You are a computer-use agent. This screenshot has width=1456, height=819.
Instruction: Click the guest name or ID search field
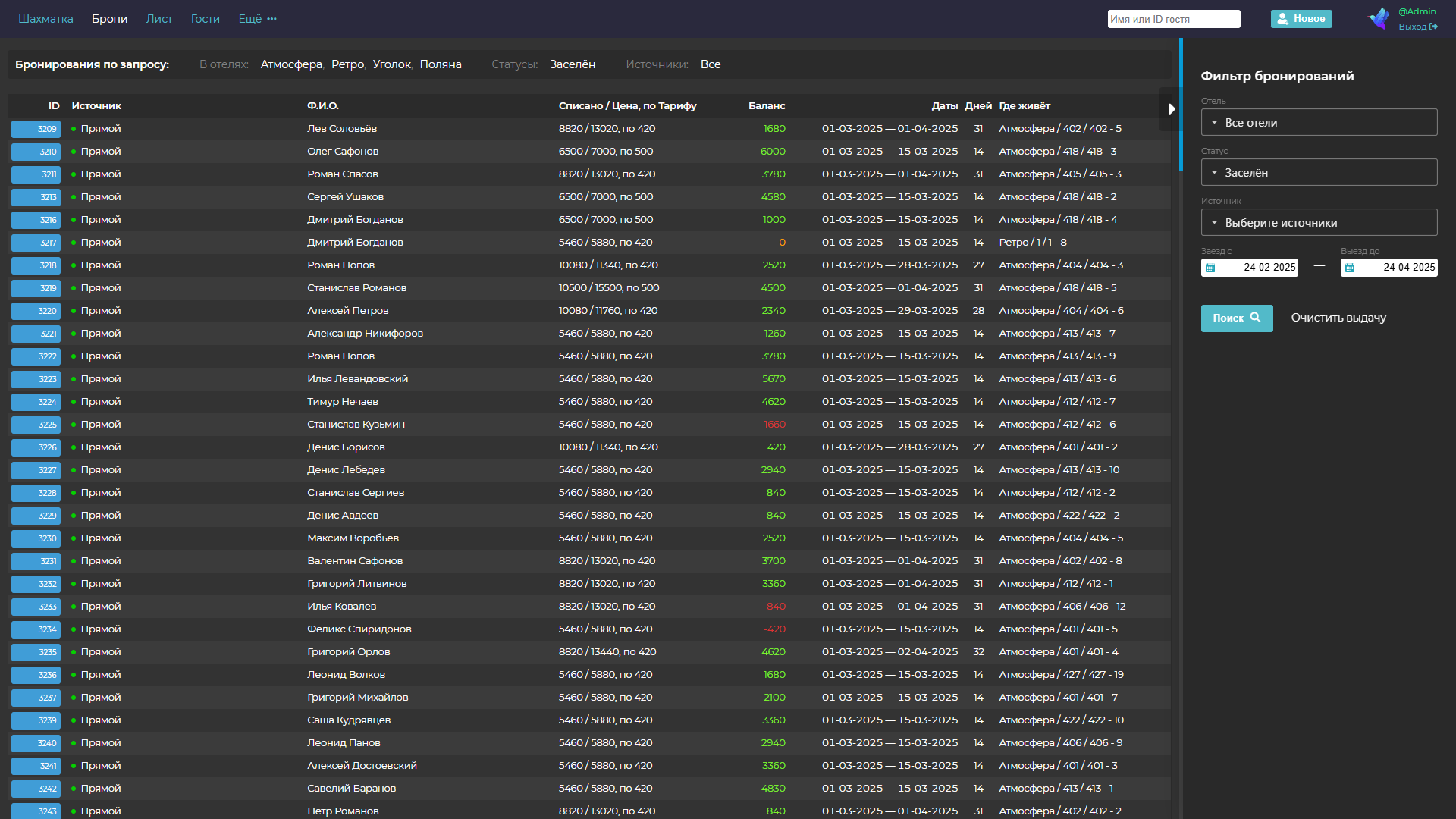[x=1174, y=19]
